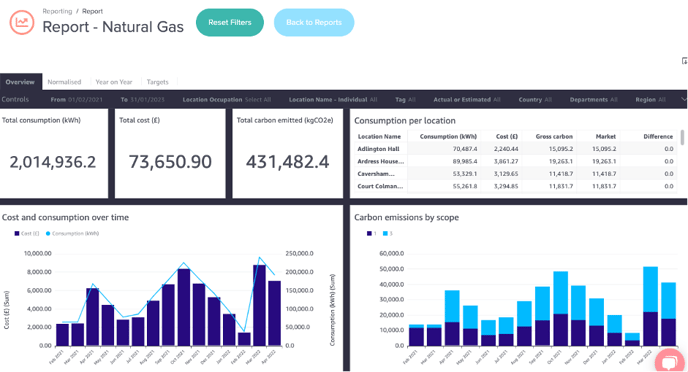Image resolution: width=688 pixels, height=372 pixels.
Task: Expand the Controls bar chevron
Action: click(684, 100)
